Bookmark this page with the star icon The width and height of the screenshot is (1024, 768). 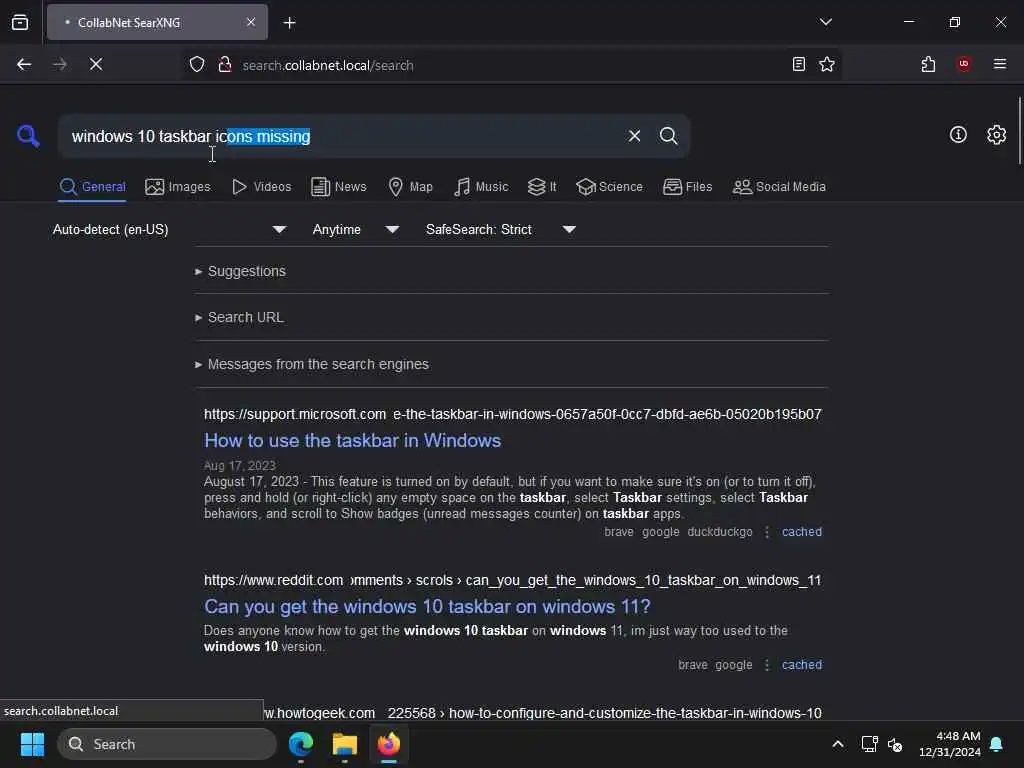[827, 64]
